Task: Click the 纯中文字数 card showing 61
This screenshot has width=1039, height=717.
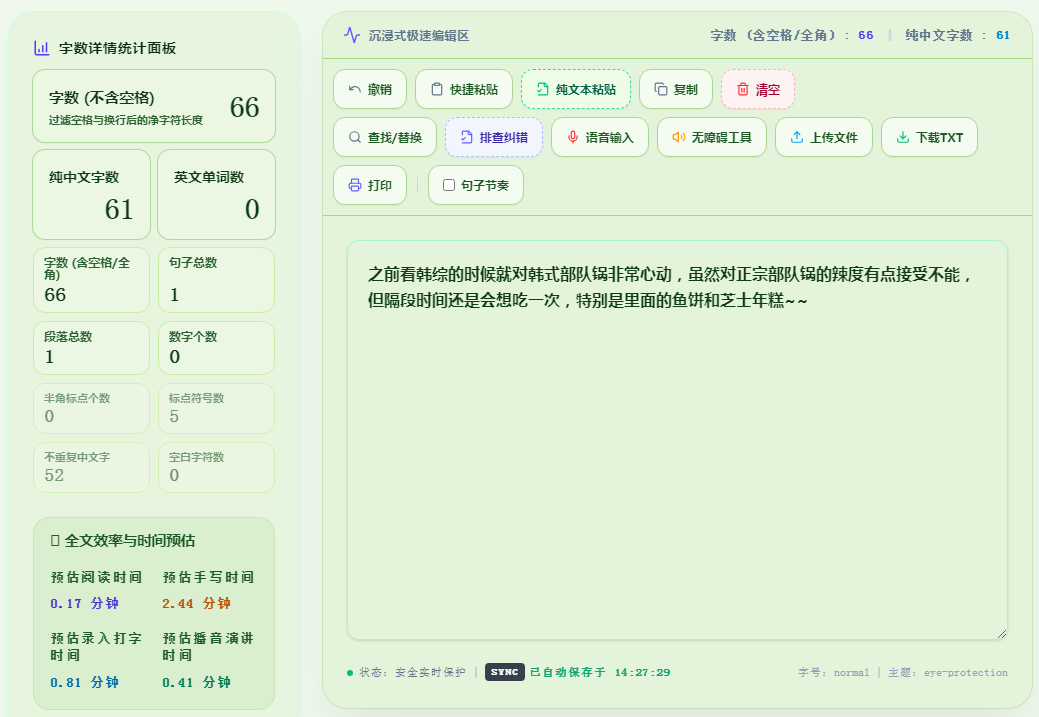Action: point(91,194)
